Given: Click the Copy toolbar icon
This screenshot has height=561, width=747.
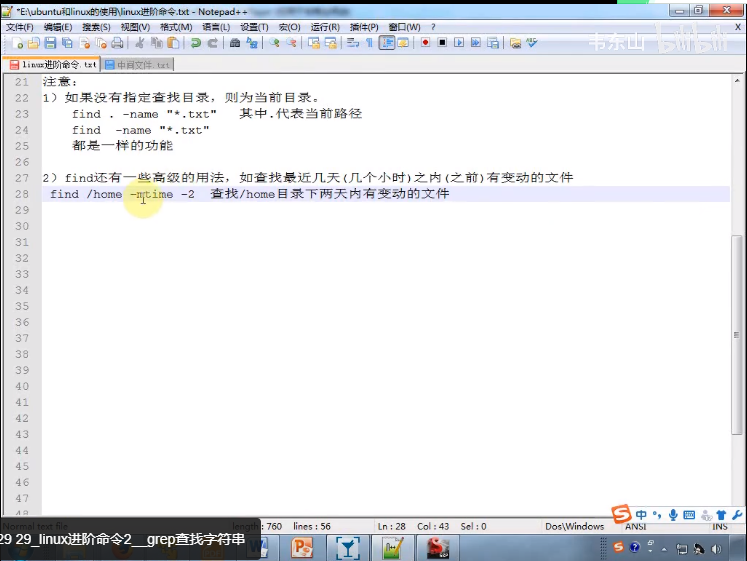Looking at the screenshot, I should pyautogui.click(x=157, y=43).
